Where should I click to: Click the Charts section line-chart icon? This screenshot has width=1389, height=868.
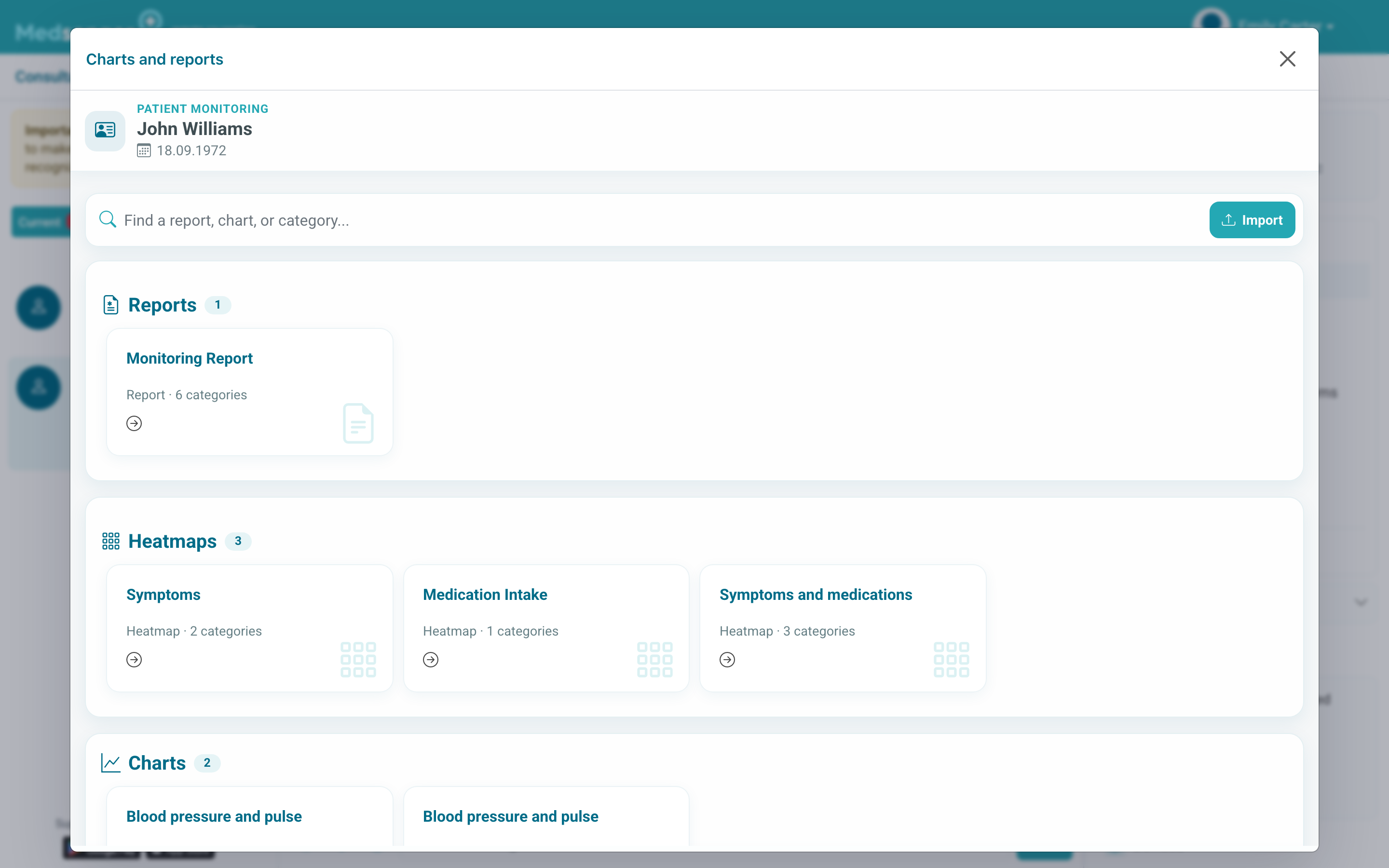tap(111, 763)
